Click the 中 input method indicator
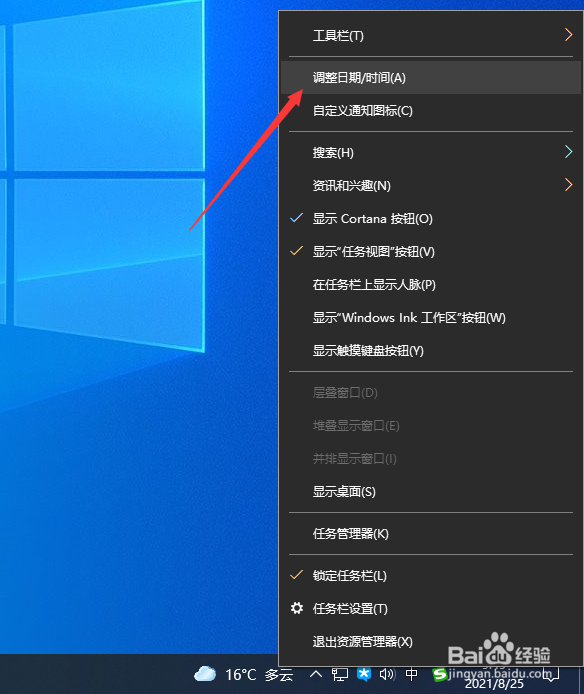 tap(411, 675)
